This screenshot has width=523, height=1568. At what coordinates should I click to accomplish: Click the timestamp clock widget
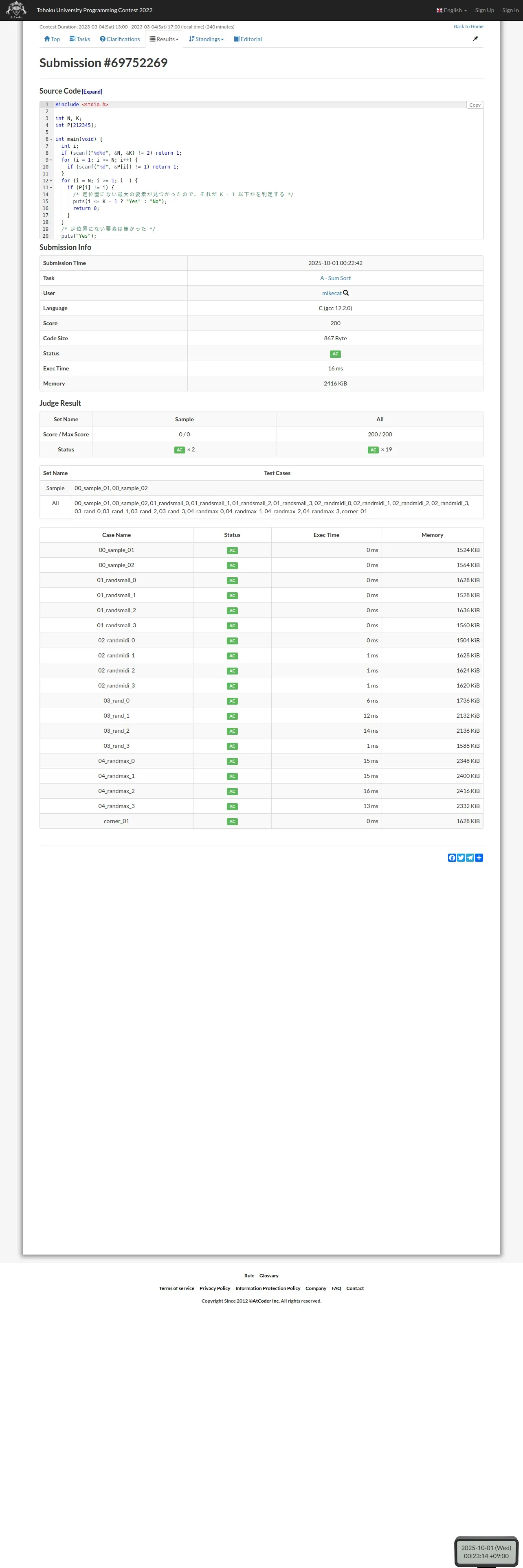pyautogui.click(x=486, y=1552)
